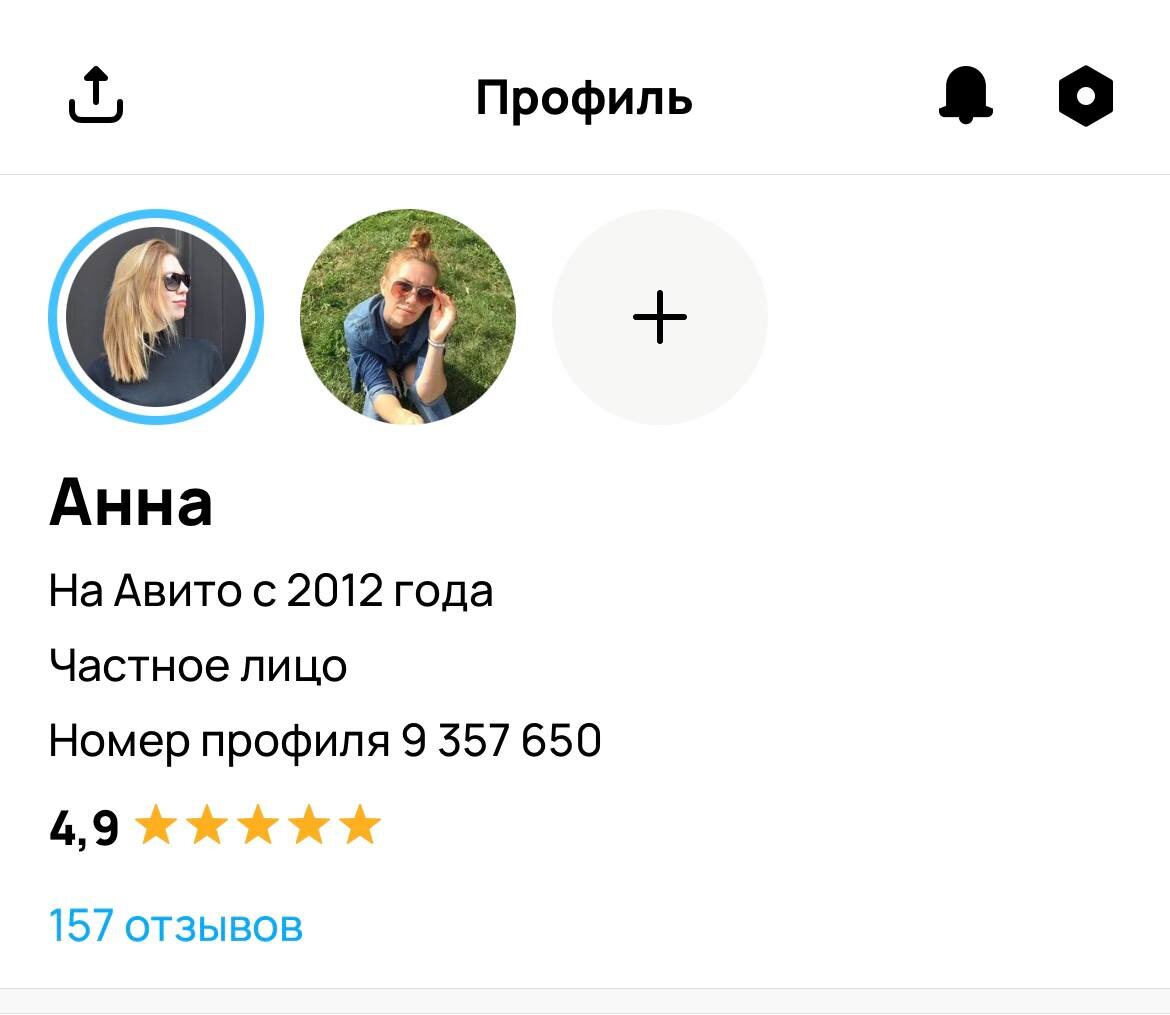Screen dimensions: 1170x1015
Task: Click the year 2012 in the profile info
Action: point(335,590)
